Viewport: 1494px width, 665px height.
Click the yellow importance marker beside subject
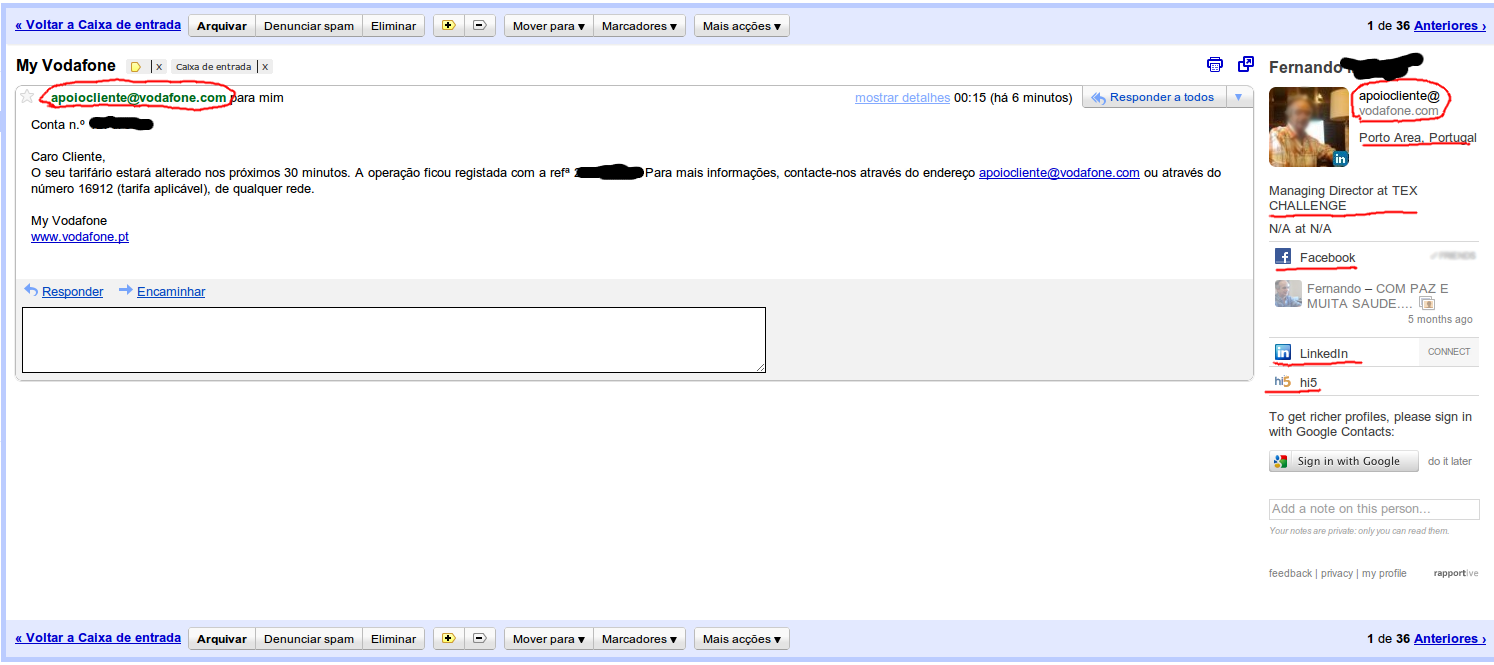(x=136, y=67)
